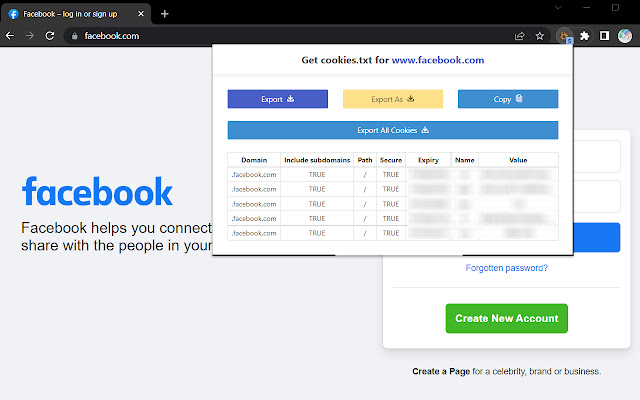Screen dimensions: 640x400
Task: Click the browser back arrow
Action: click(x=10, y=36)
